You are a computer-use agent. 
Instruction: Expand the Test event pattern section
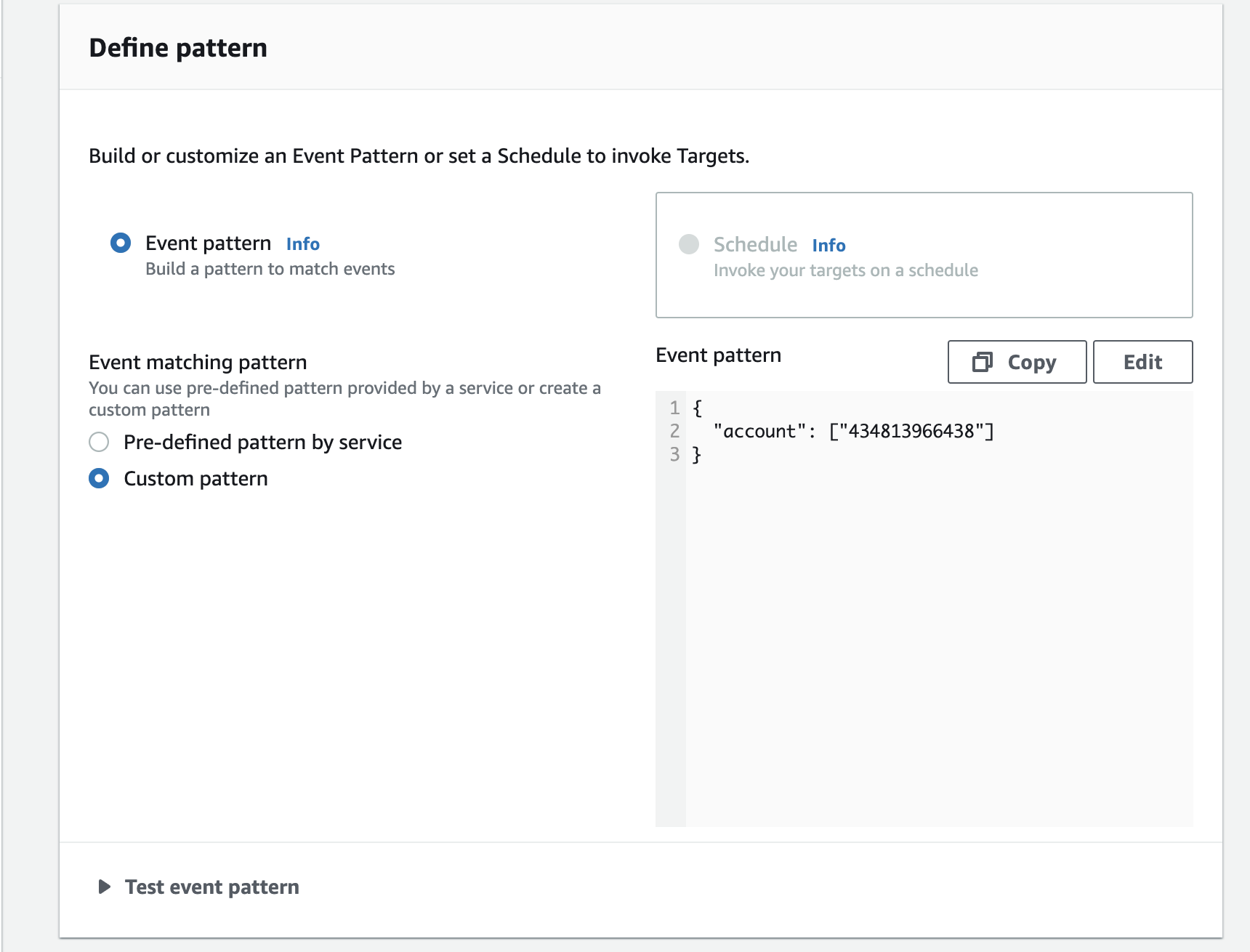pos(211,887)
